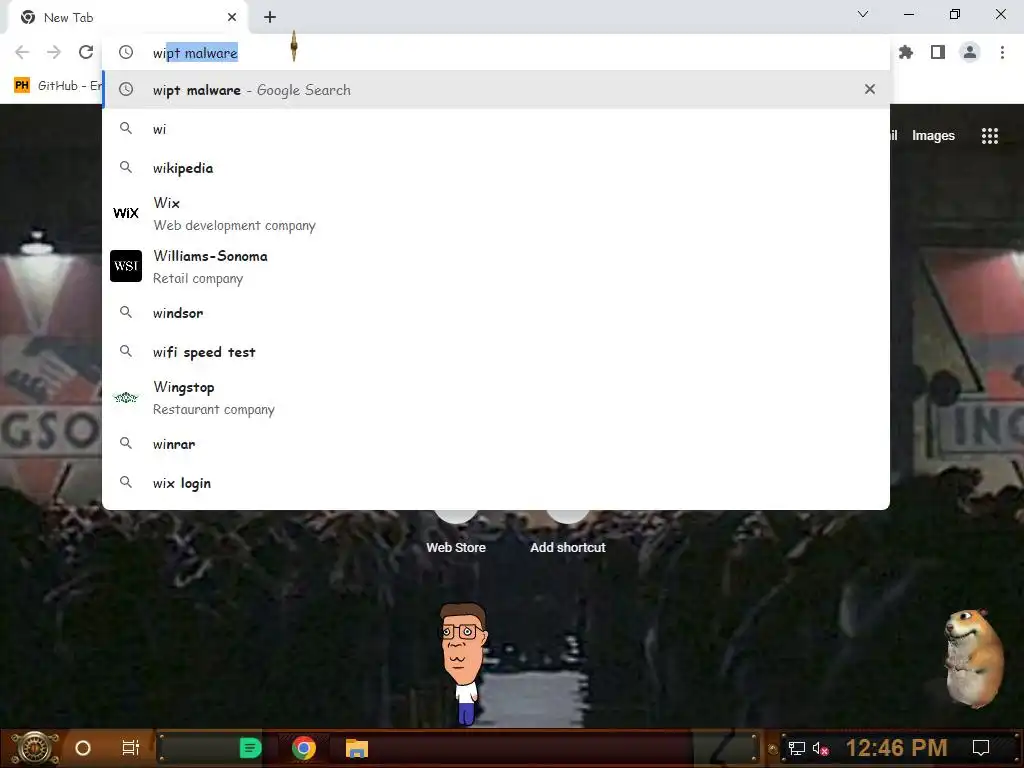Open the Chrome profile avatar

(x=970, y=52)
